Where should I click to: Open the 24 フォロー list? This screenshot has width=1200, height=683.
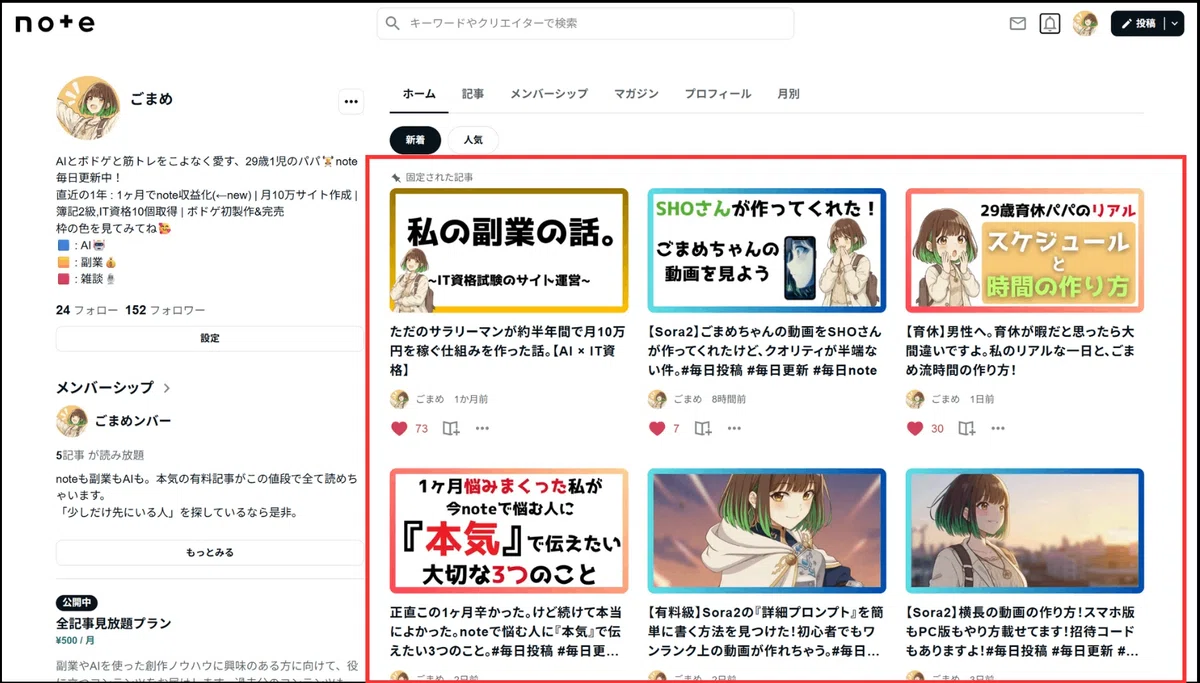point(86,310)
